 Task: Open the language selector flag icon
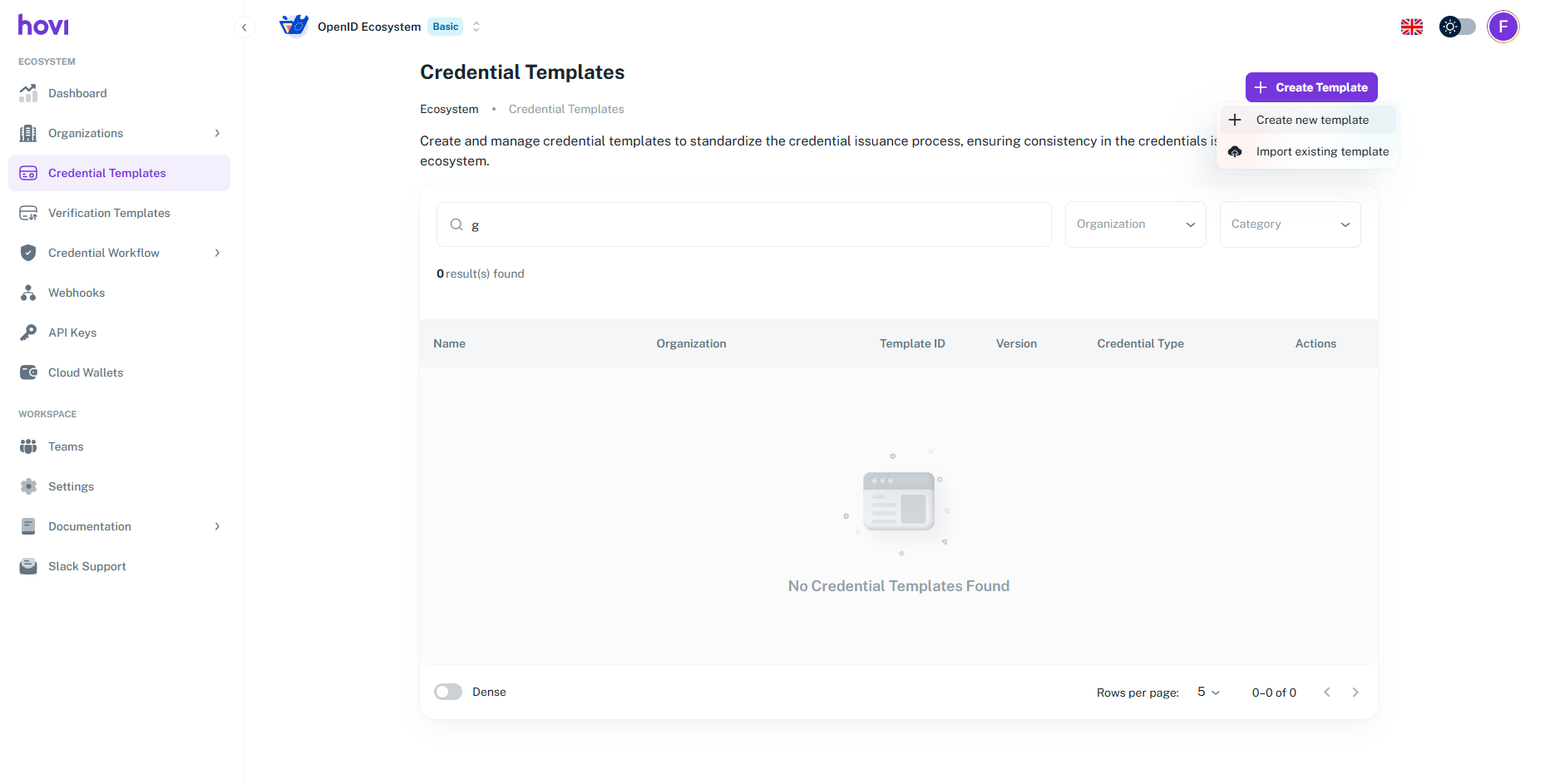(x=1411, y=27)
